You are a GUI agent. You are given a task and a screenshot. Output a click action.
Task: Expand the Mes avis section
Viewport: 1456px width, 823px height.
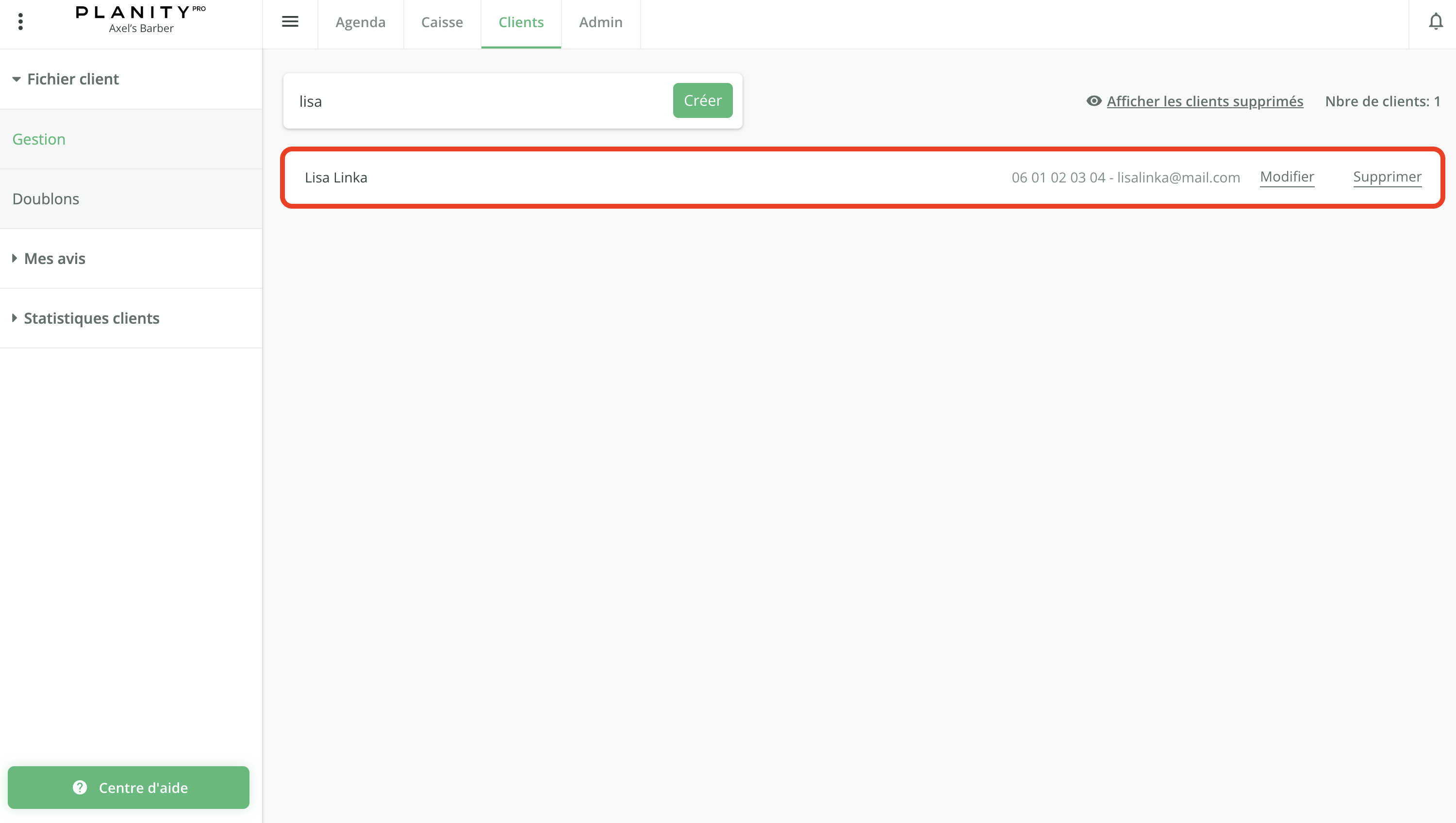coord(54,258)
